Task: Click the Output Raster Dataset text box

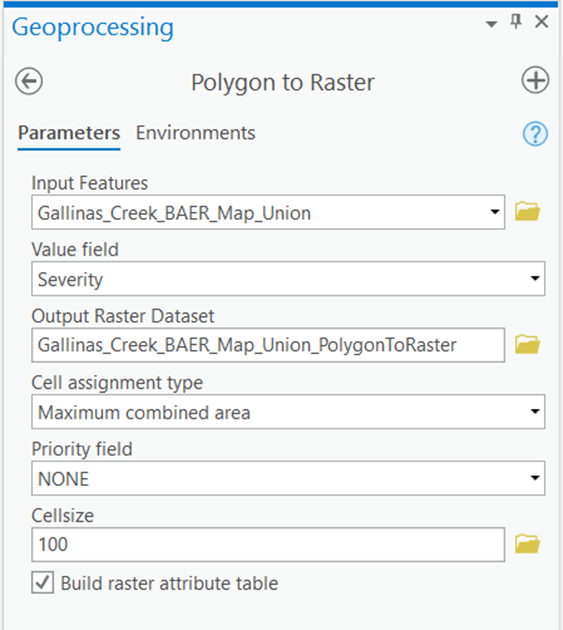Action: pos(268,345)
